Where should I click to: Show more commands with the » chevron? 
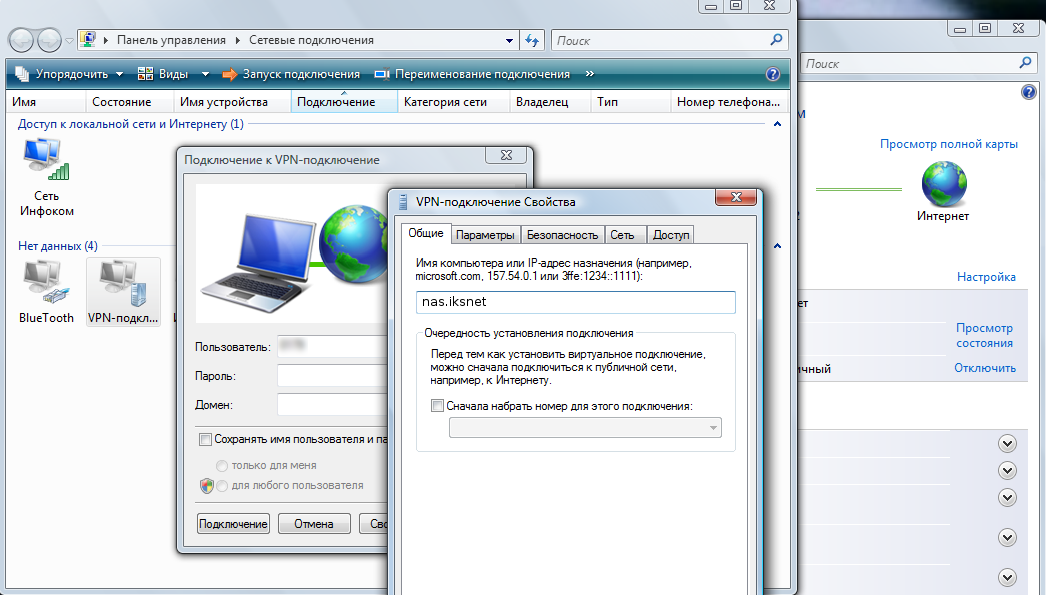tap(590, 74)
